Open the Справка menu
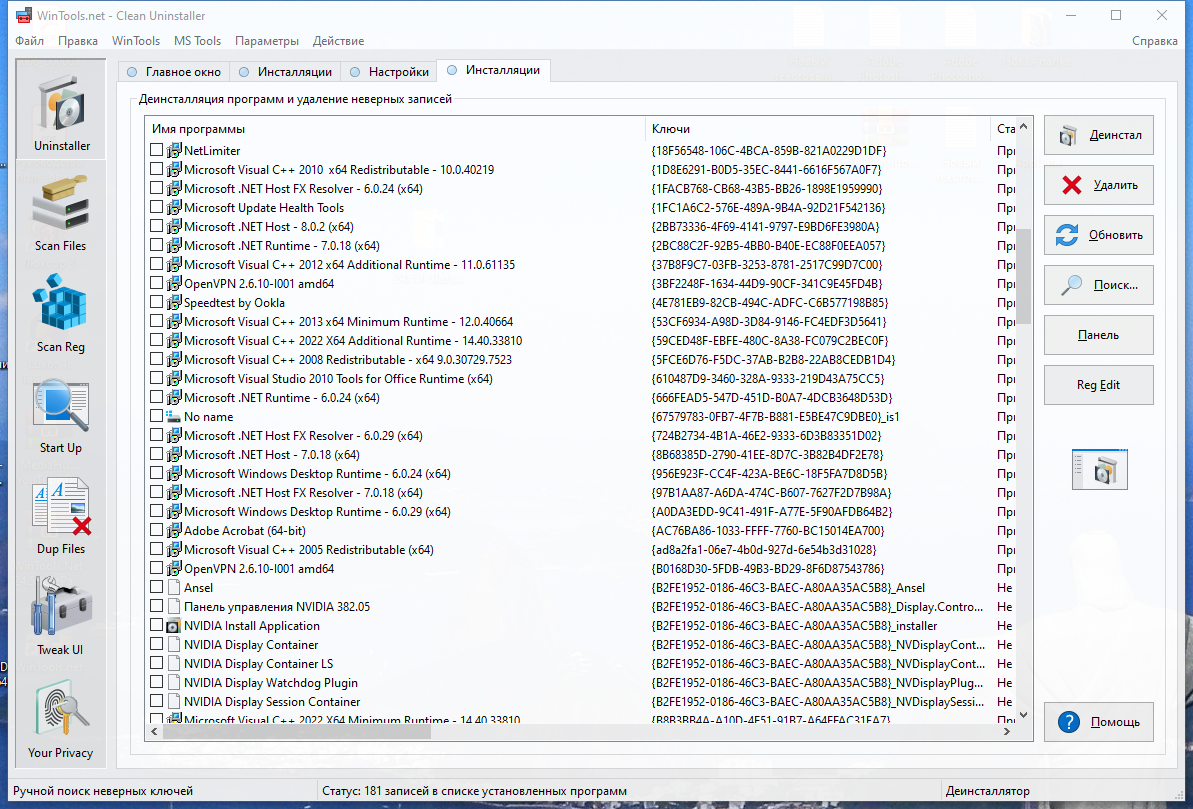 click(1154, 41)
